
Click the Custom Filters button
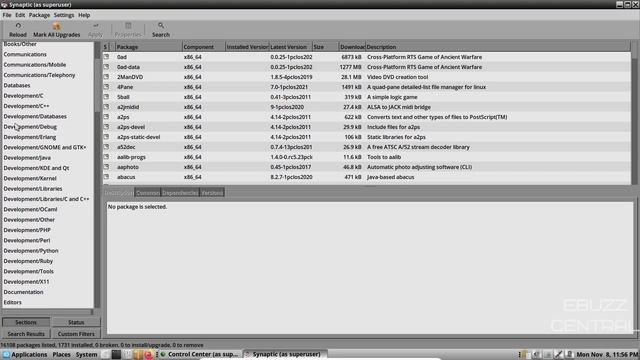[x=76, y=334]
